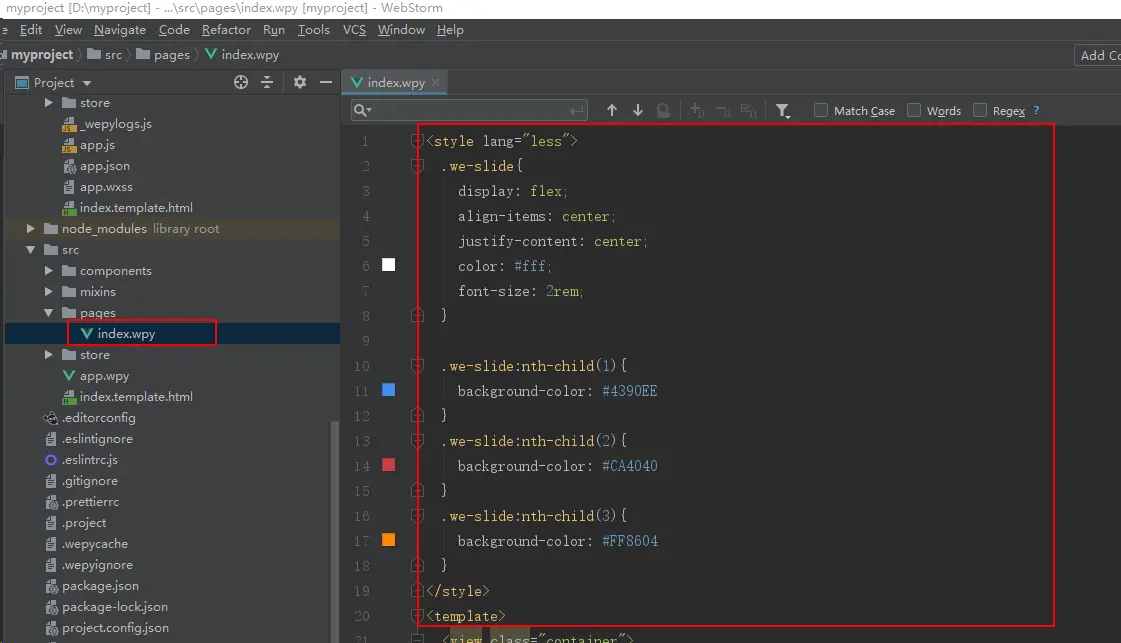This screenshot has height=643, width=1121.
Task: Click fold marker on line 10 nth-child(1)
Action: point(418,365)
